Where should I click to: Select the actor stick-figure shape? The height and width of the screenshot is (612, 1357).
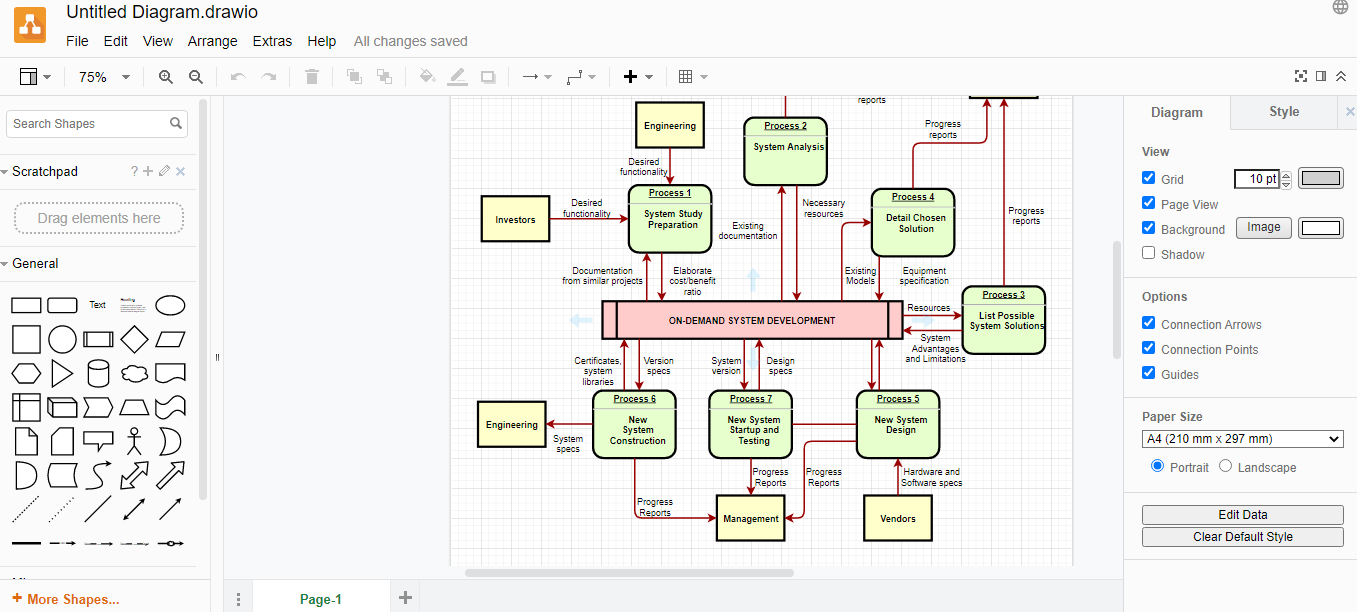(134, 441)
